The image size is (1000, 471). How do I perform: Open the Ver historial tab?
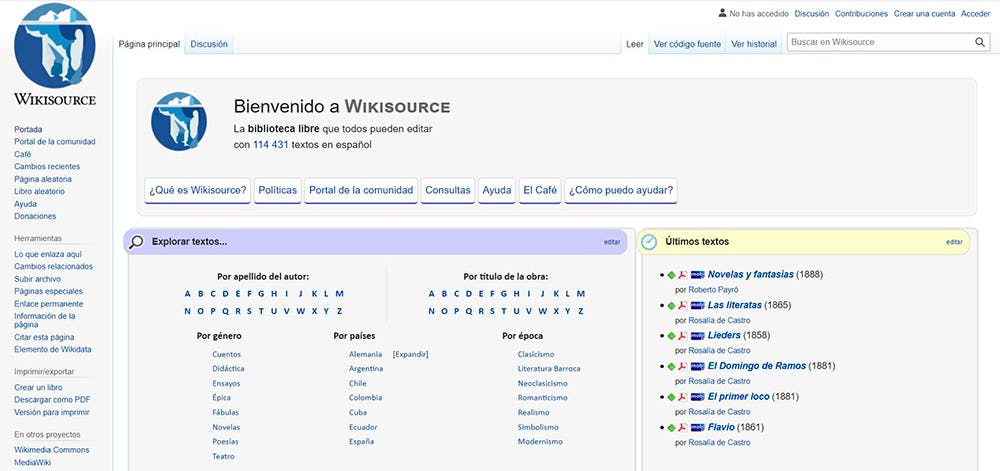point(753,44)
